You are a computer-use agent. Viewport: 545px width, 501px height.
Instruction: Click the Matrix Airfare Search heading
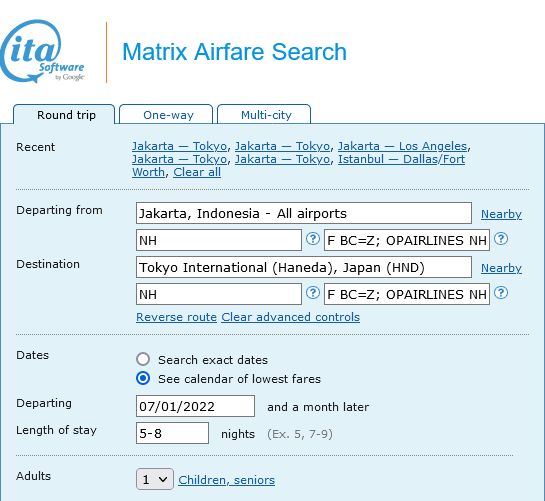235,52
